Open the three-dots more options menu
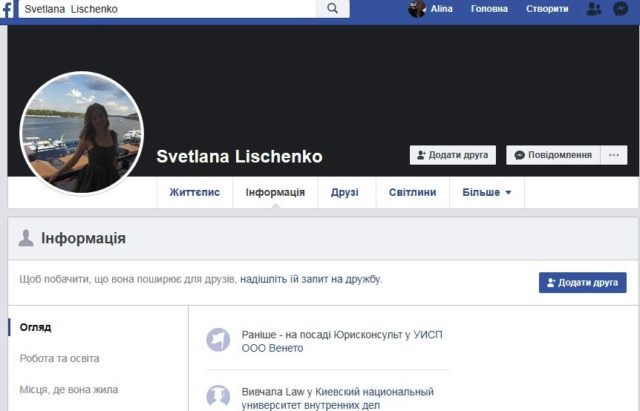The width and height of the screenshot is (640, 411). point(613,155)
